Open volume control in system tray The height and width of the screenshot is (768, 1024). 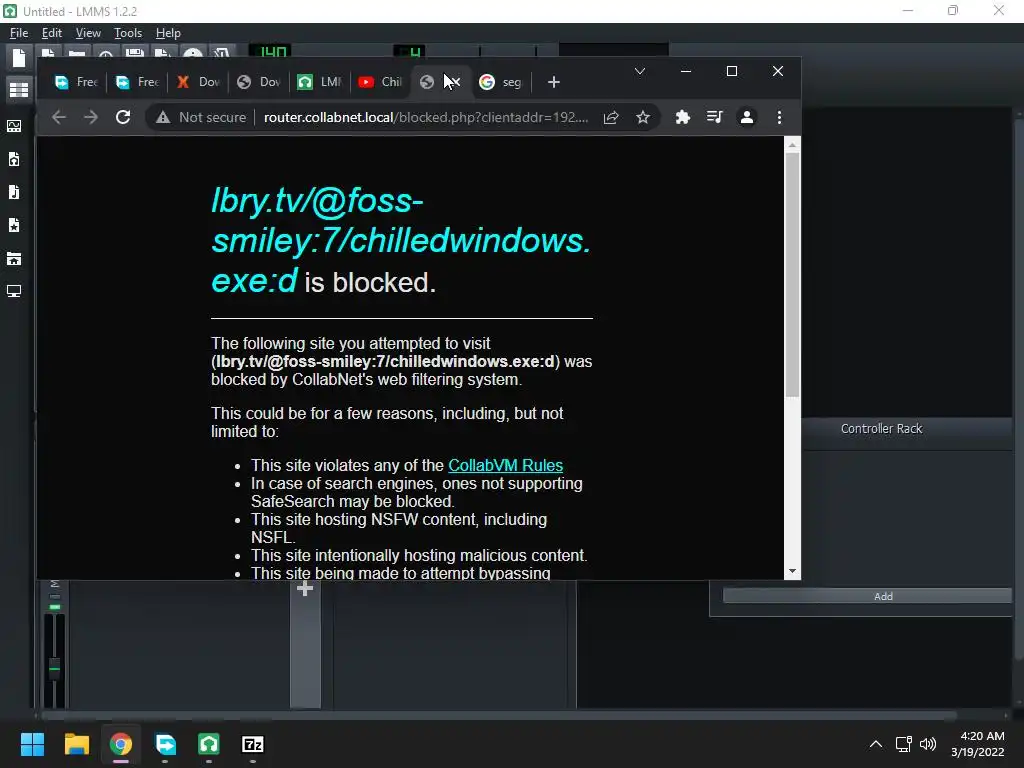928,744
